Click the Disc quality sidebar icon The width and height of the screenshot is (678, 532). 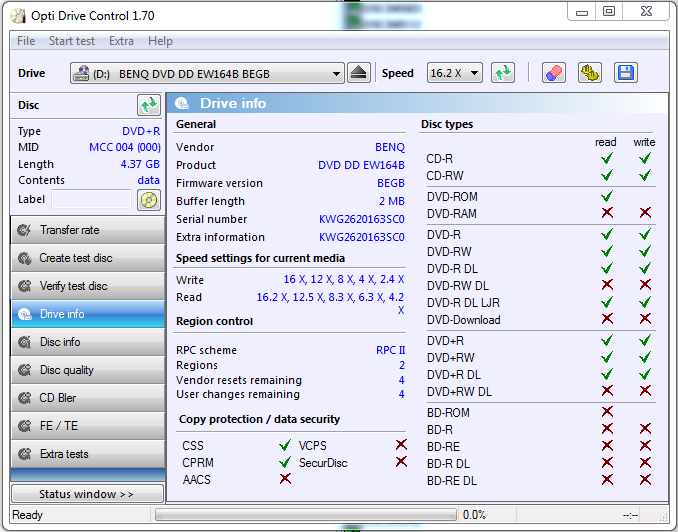click(24, 370)
